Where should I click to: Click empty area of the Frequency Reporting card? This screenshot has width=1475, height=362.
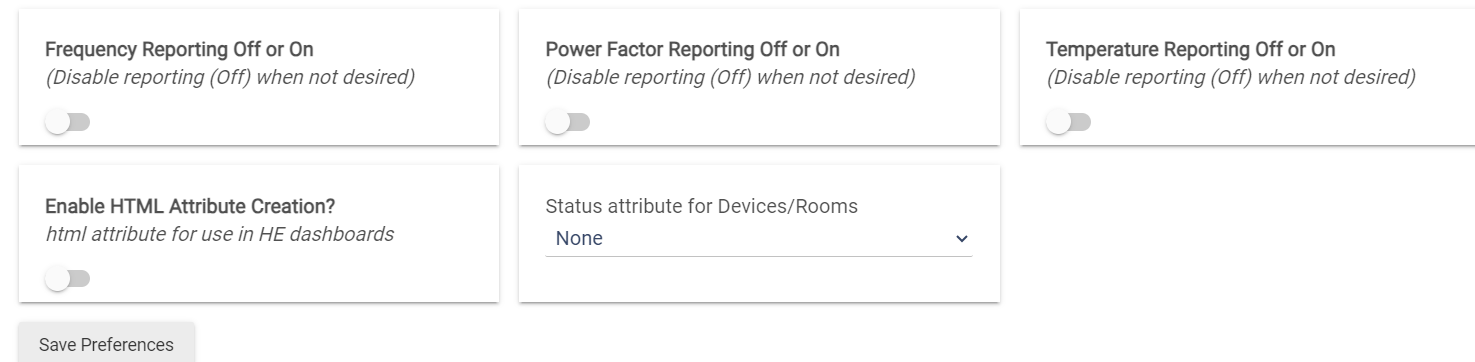(300, 120)
